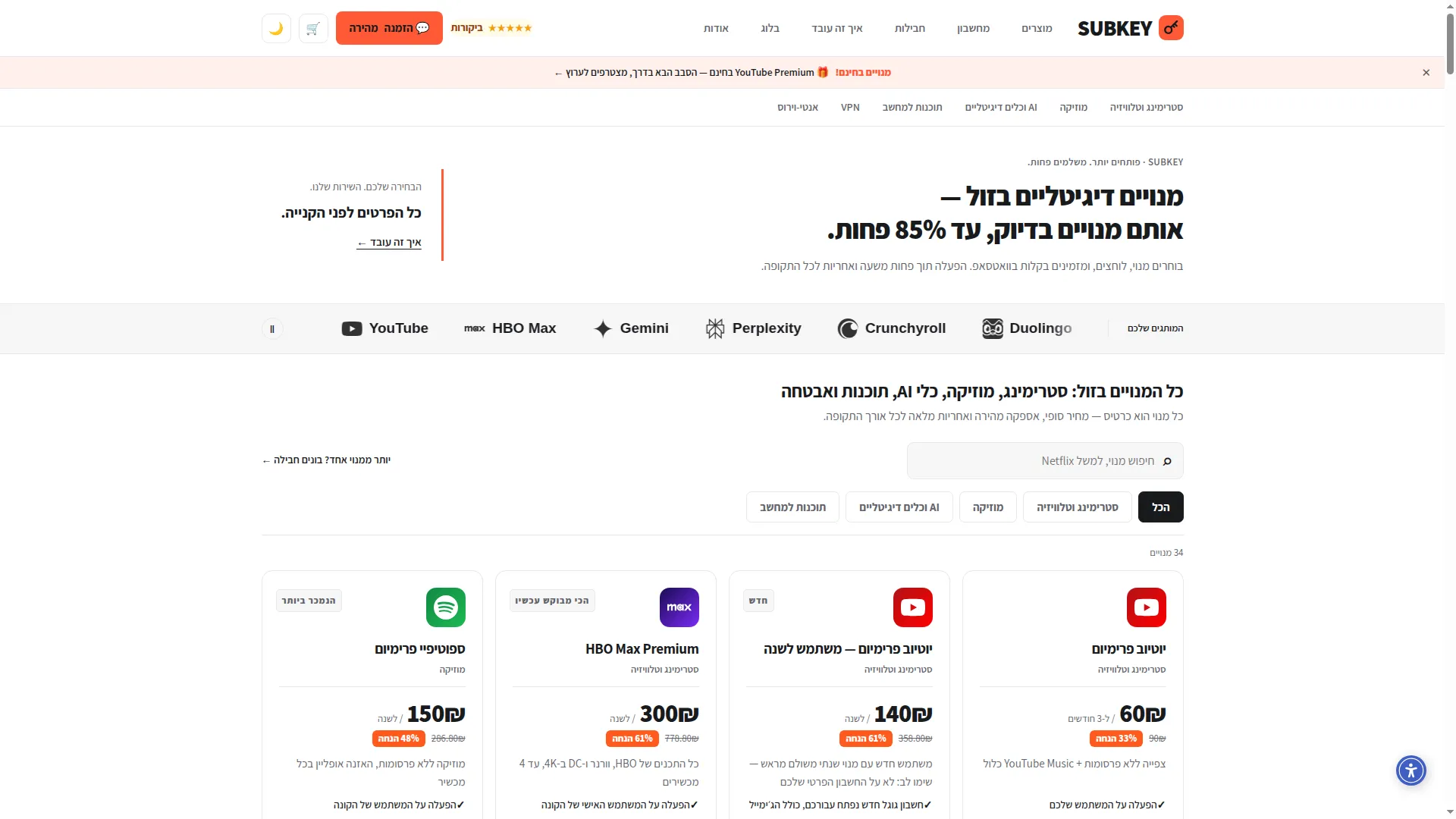Click the Duolingo brand in carousel
The height and width of the screenshot is (819, 1456).
tap(1027, 328)
